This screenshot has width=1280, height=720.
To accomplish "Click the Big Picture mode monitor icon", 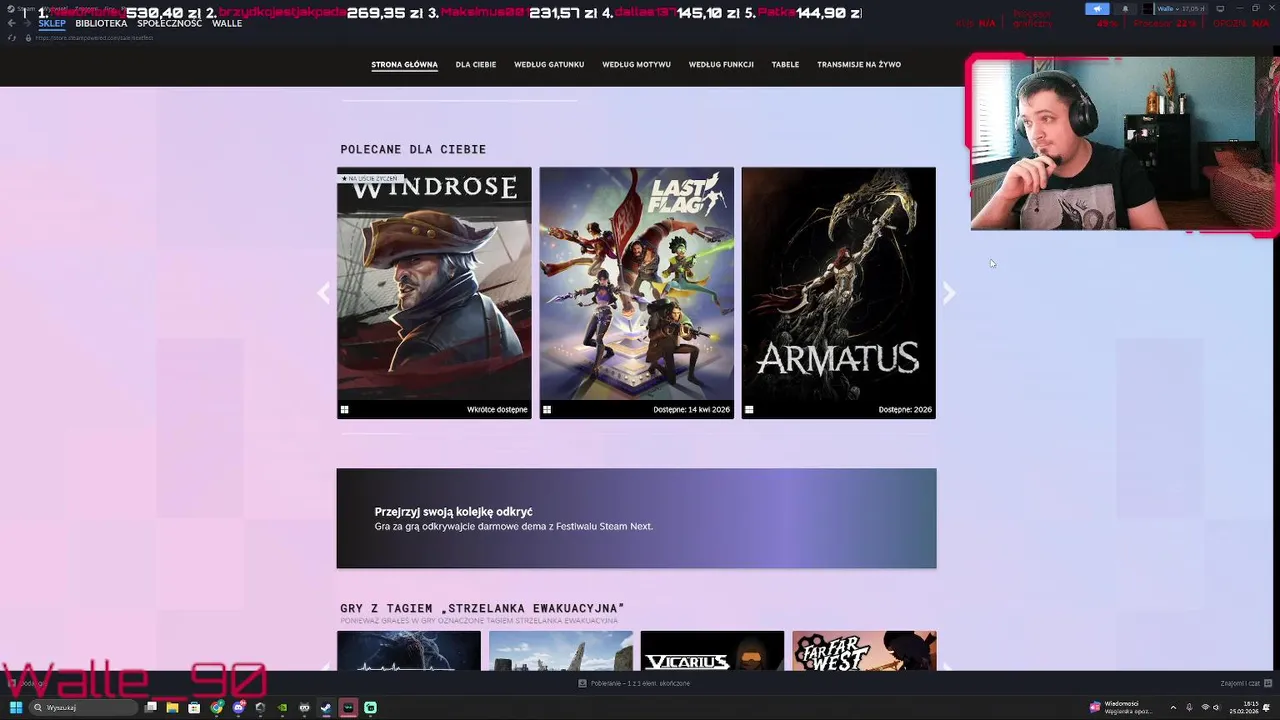I will [x=1220, y=9].
